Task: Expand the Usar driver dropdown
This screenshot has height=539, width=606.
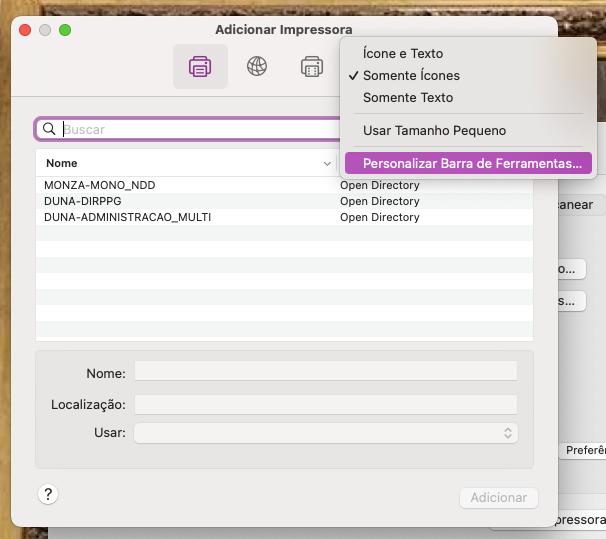Action: [325, 433]
